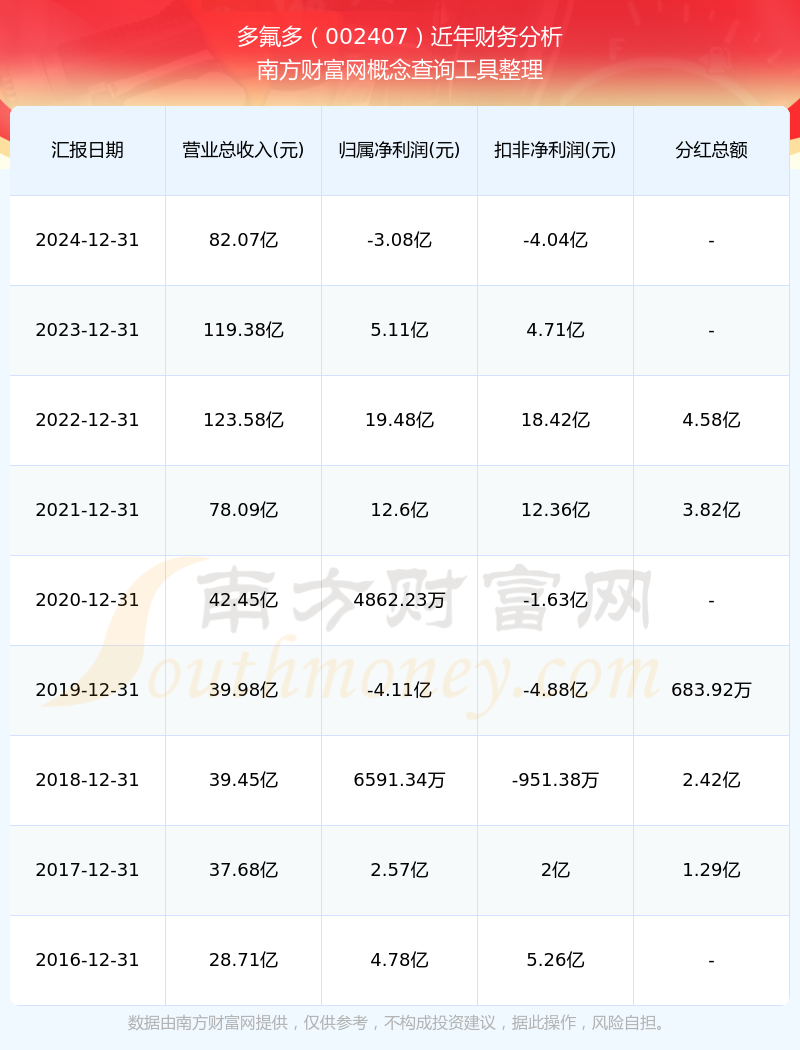This screenshot has width=800, height=1050.
Task: Click revenue value 119.38亿
Action: pyautogui.click(x=244, y=329)
